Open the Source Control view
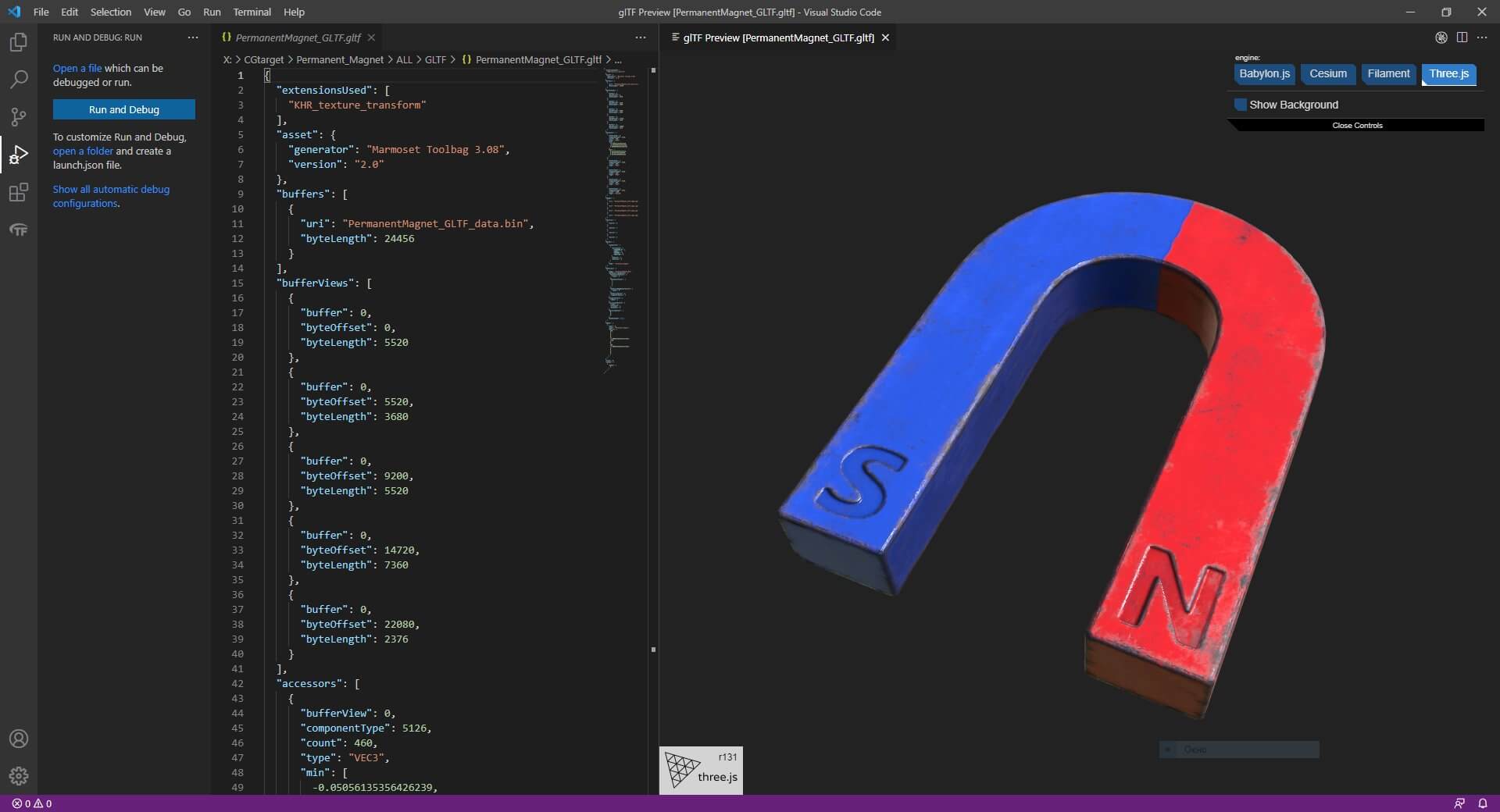Screen dimensions: 1500x812 coord(19,117)
